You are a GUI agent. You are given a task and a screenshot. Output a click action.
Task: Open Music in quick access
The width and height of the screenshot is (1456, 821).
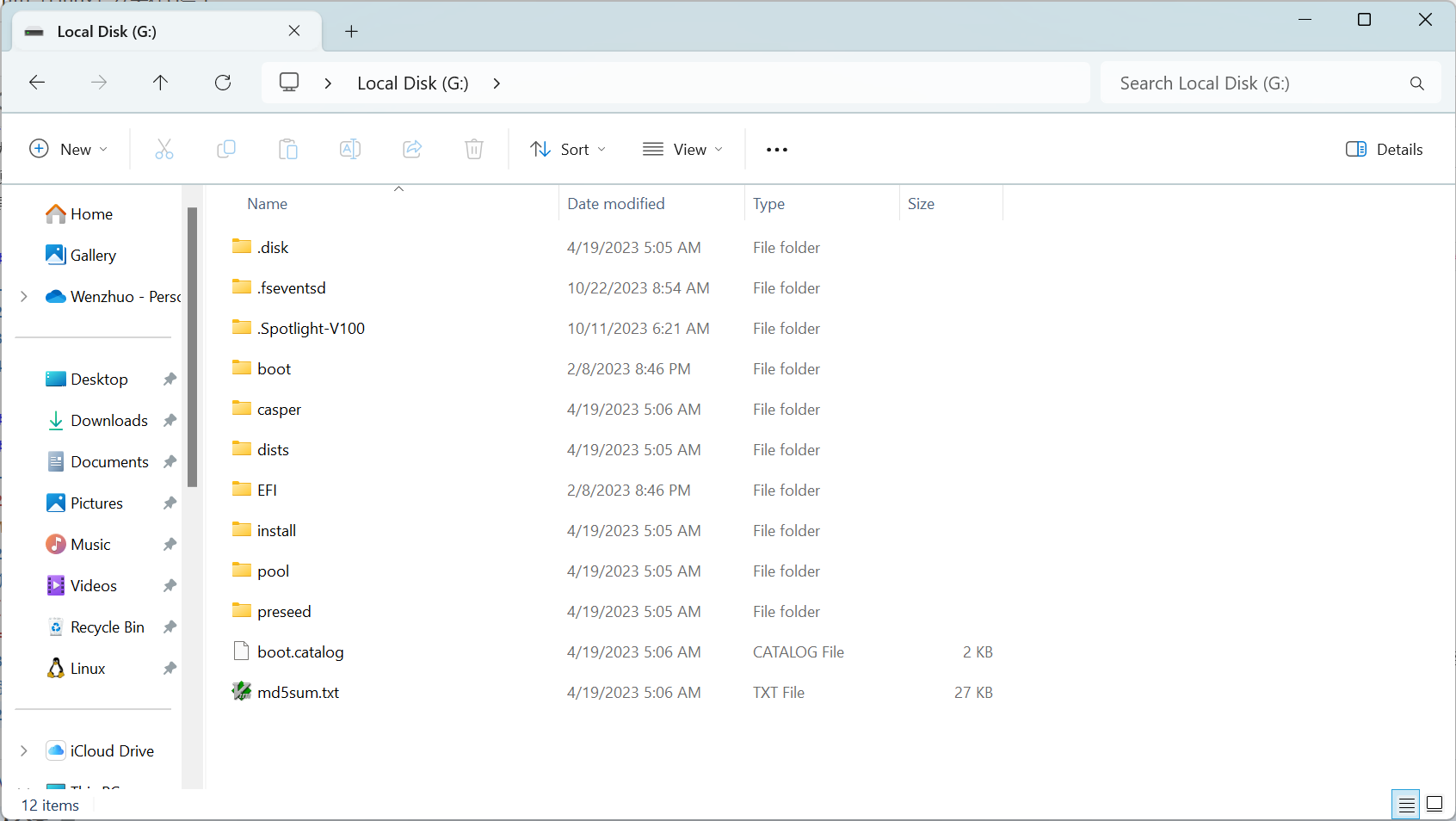(x=78, y=544)
